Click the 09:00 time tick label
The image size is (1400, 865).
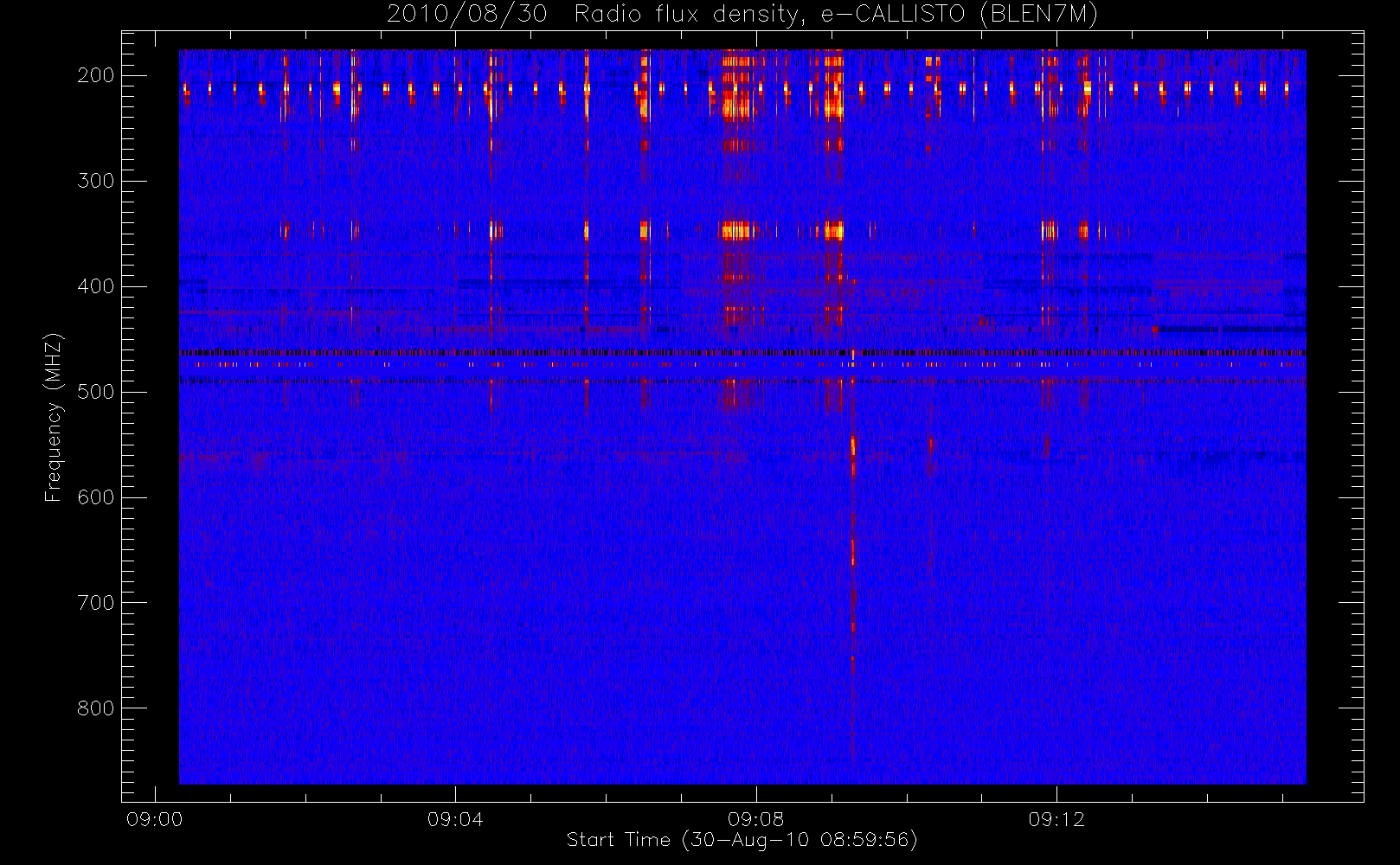point(155,819)
